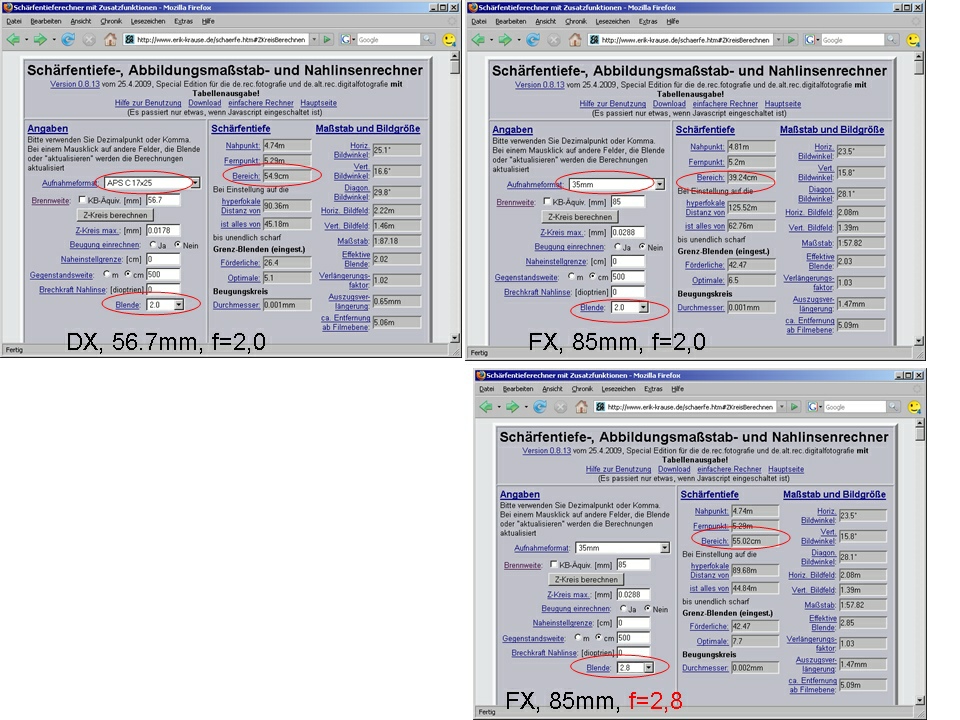Open Extras menu in FX f=2,8 window
960x720 pixels.
[x=653, y=388]
